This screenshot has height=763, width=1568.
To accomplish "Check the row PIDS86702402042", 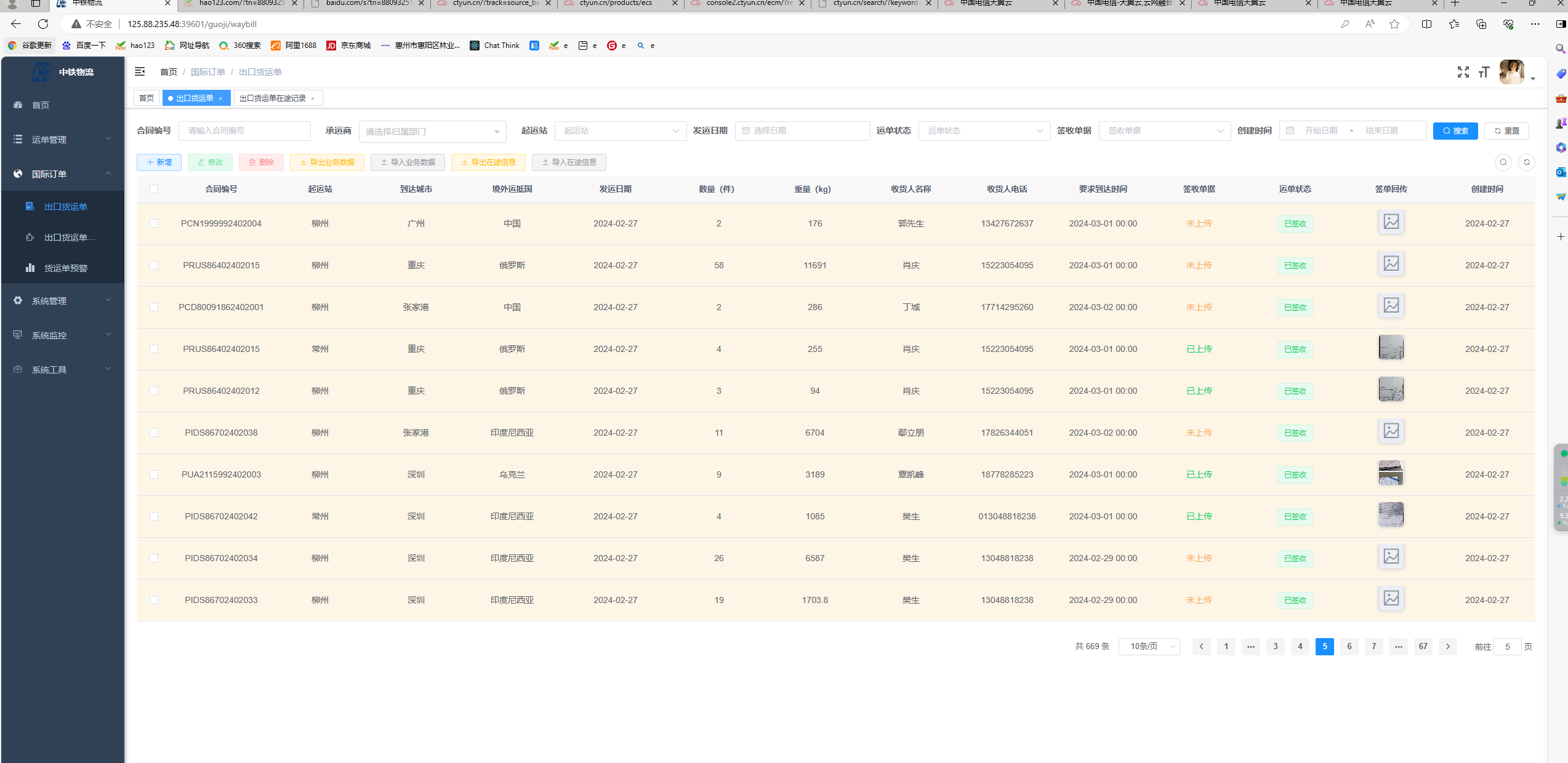I will (154, 516).
